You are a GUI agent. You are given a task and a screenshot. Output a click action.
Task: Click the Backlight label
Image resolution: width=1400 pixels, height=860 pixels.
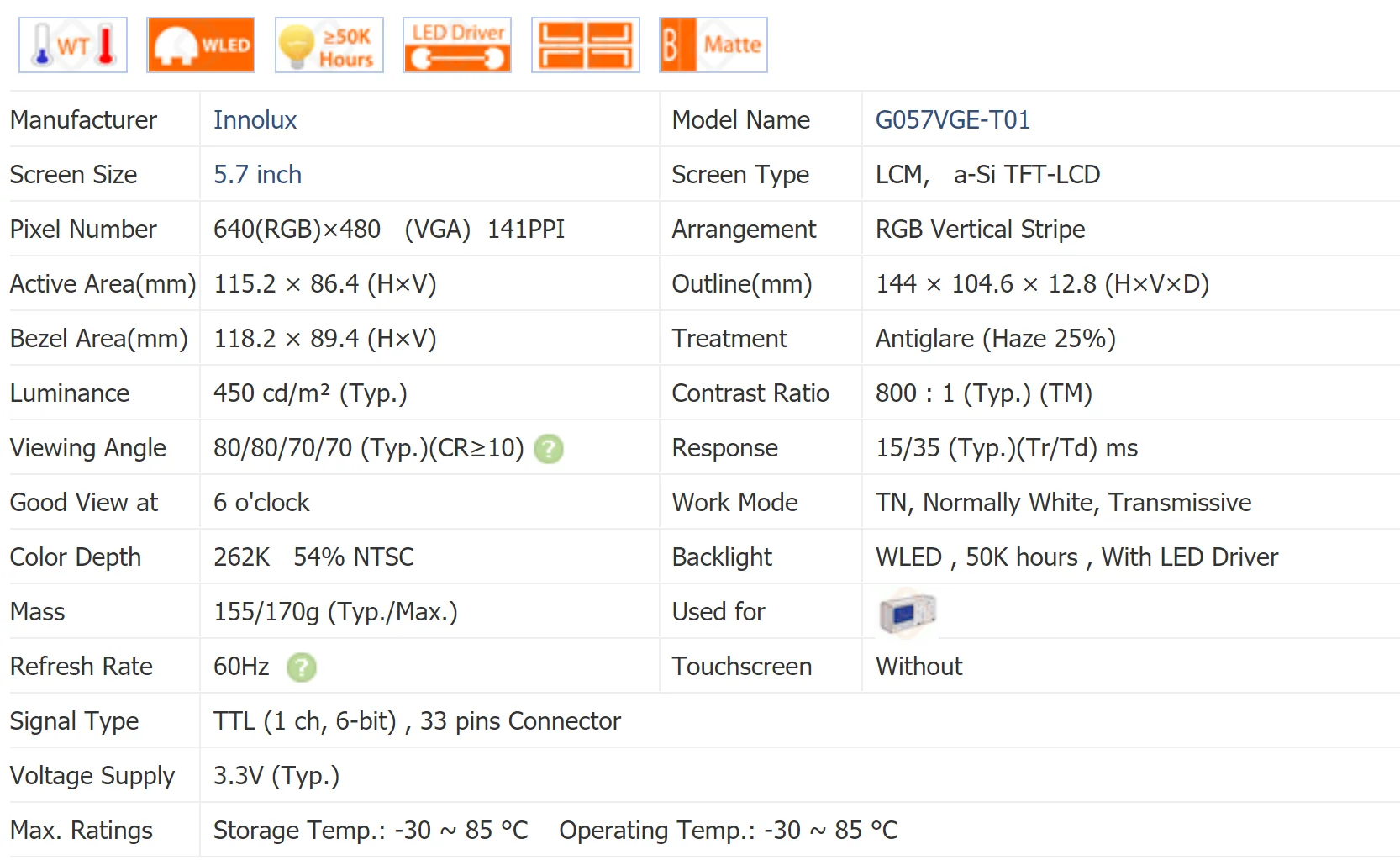pyautogui.click(x=722, y=557)
